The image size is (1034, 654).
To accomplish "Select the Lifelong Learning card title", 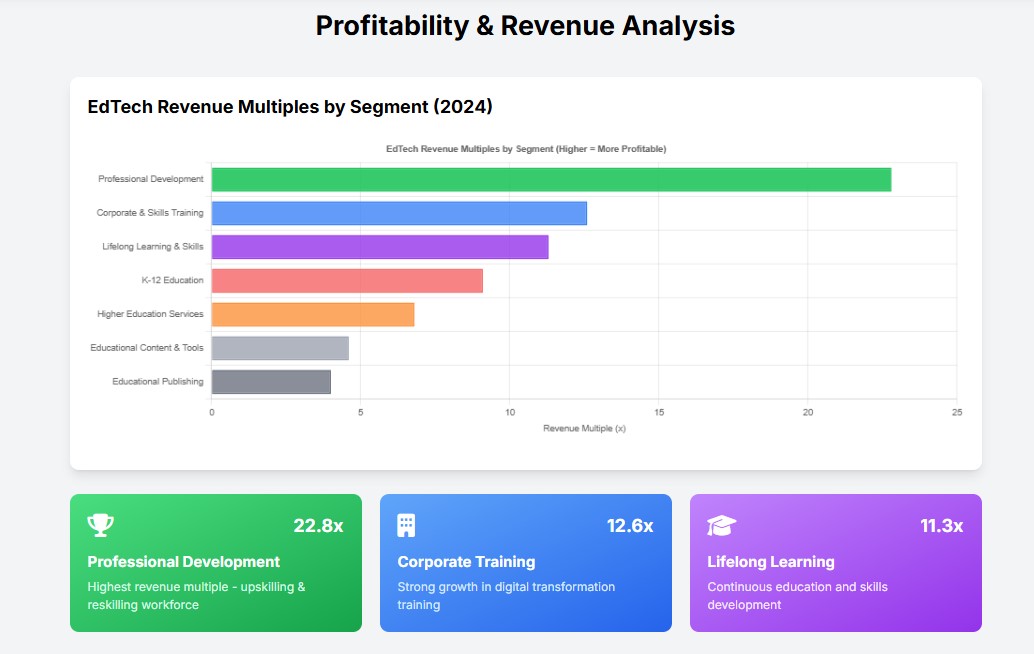I will coord(770,562).
